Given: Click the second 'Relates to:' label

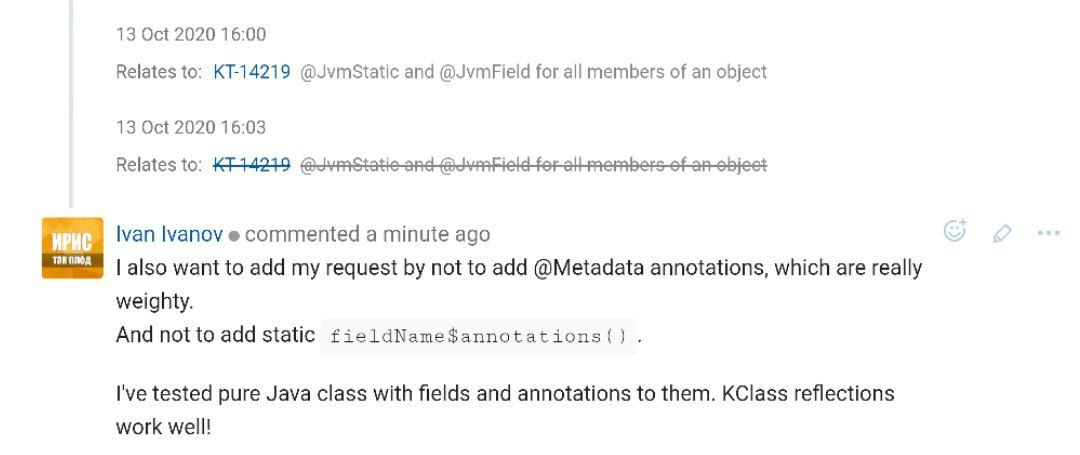Looking at the screenshot, I should (x=159, y=165).
